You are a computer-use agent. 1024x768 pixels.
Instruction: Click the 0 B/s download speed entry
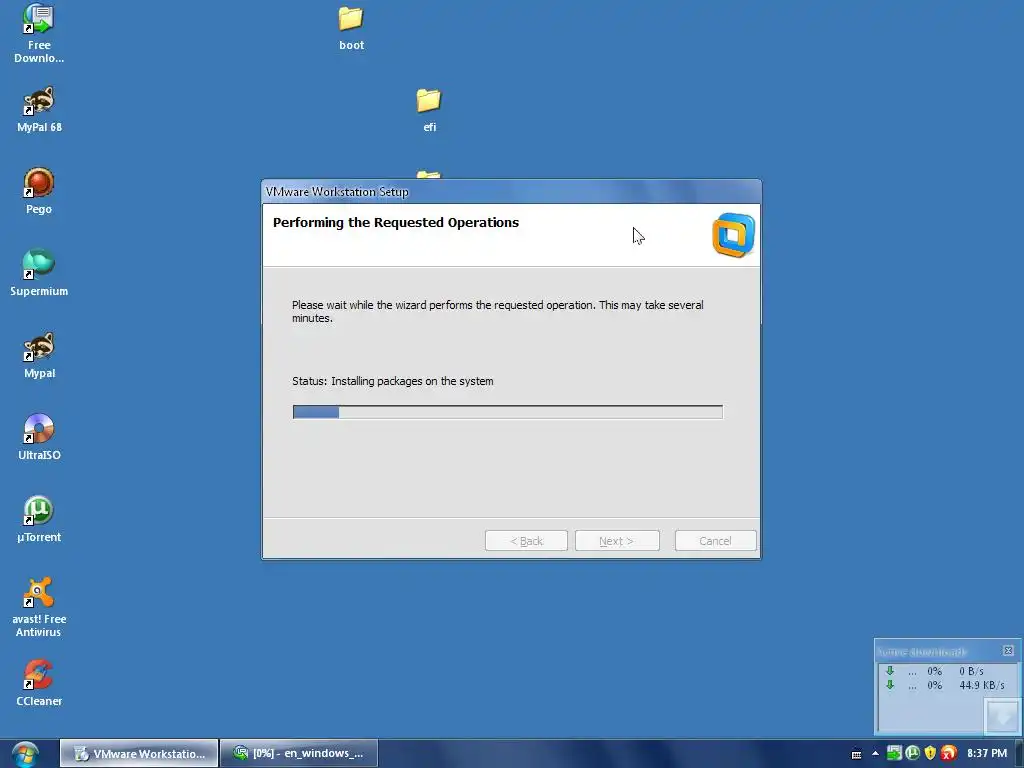[x=971, y=671]
